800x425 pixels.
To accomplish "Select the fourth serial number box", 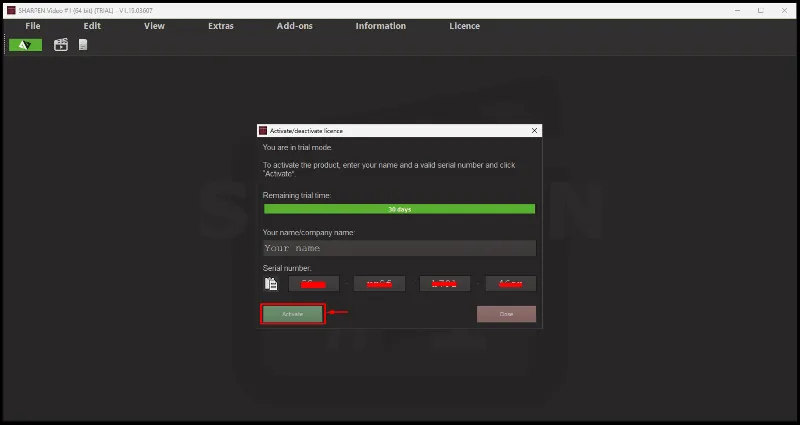I will click(x=510, y=284).
